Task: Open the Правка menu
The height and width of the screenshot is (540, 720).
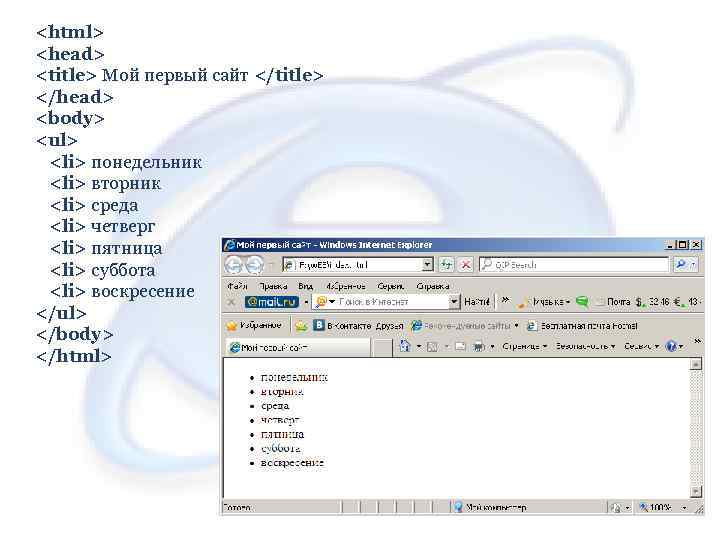Action: 273,286
